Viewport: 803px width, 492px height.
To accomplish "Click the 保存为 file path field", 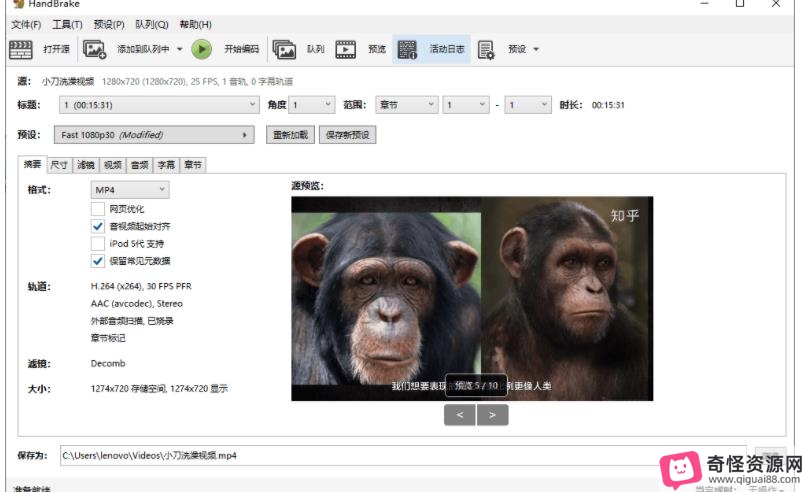I will (x=400, y=455).
